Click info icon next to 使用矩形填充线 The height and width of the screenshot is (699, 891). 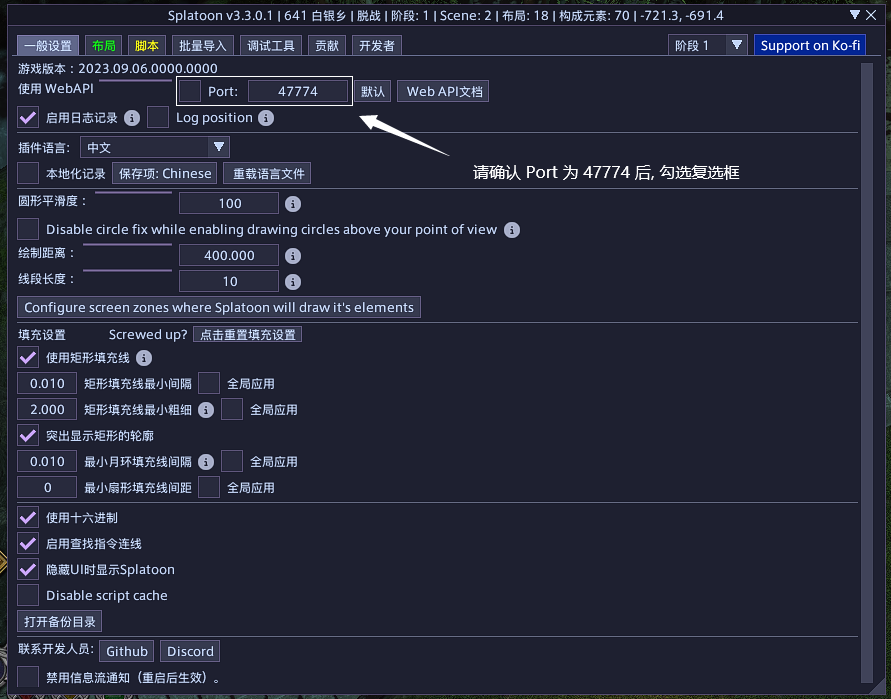[x=144, y=358]
